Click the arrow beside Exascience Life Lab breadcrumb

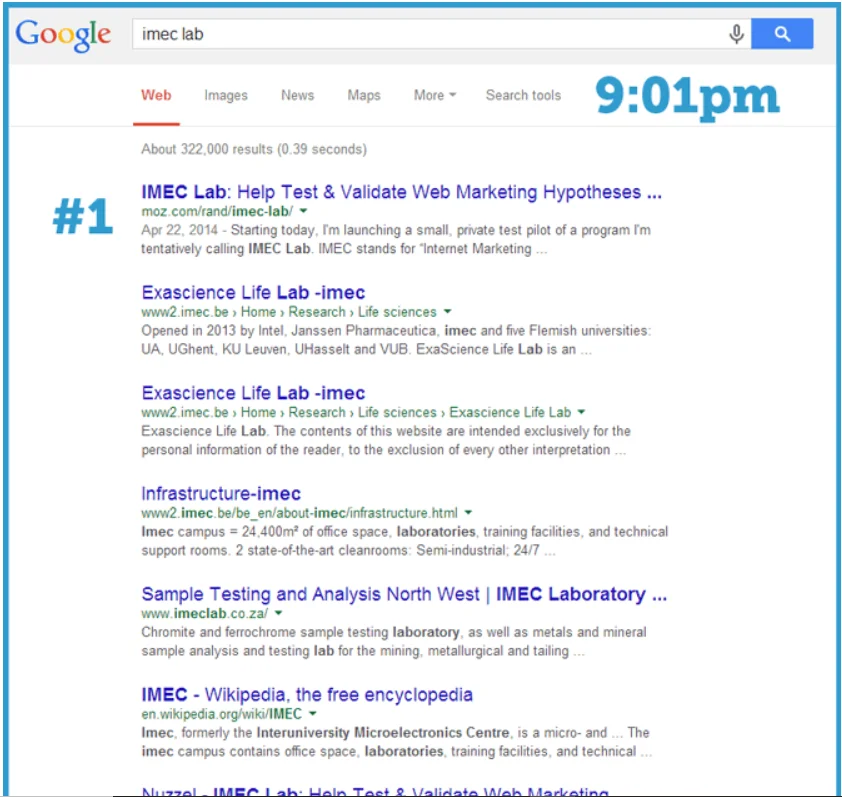(x=582, y=411)
